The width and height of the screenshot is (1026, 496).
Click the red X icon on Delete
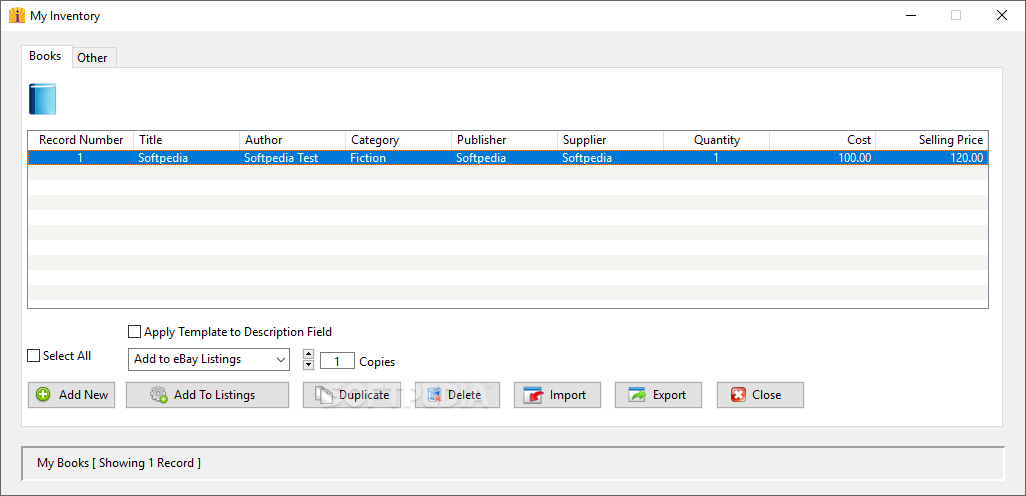(x=435, y=395)
